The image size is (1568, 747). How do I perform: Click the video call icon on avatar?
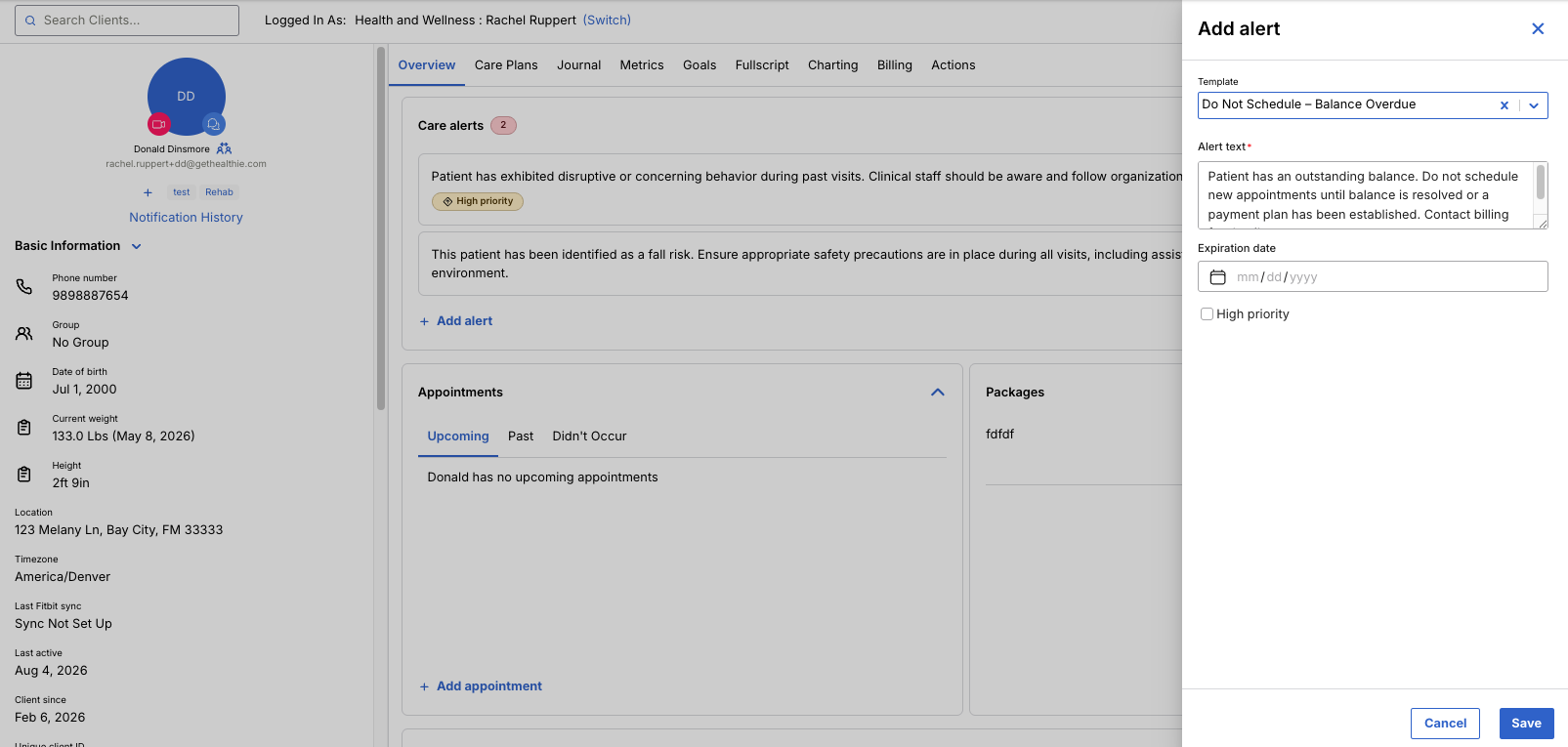(159, 124)
